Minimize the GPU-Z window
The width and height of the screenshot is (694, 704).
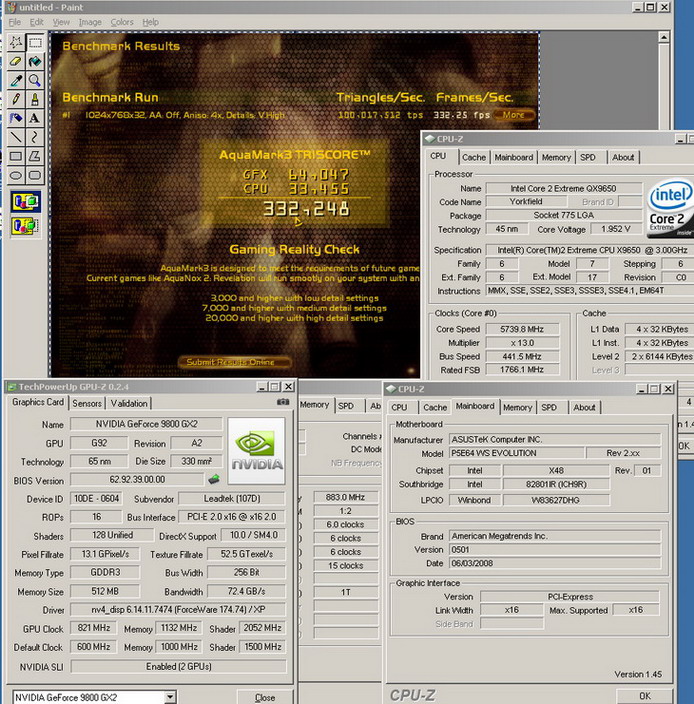[x=262, y=387]
